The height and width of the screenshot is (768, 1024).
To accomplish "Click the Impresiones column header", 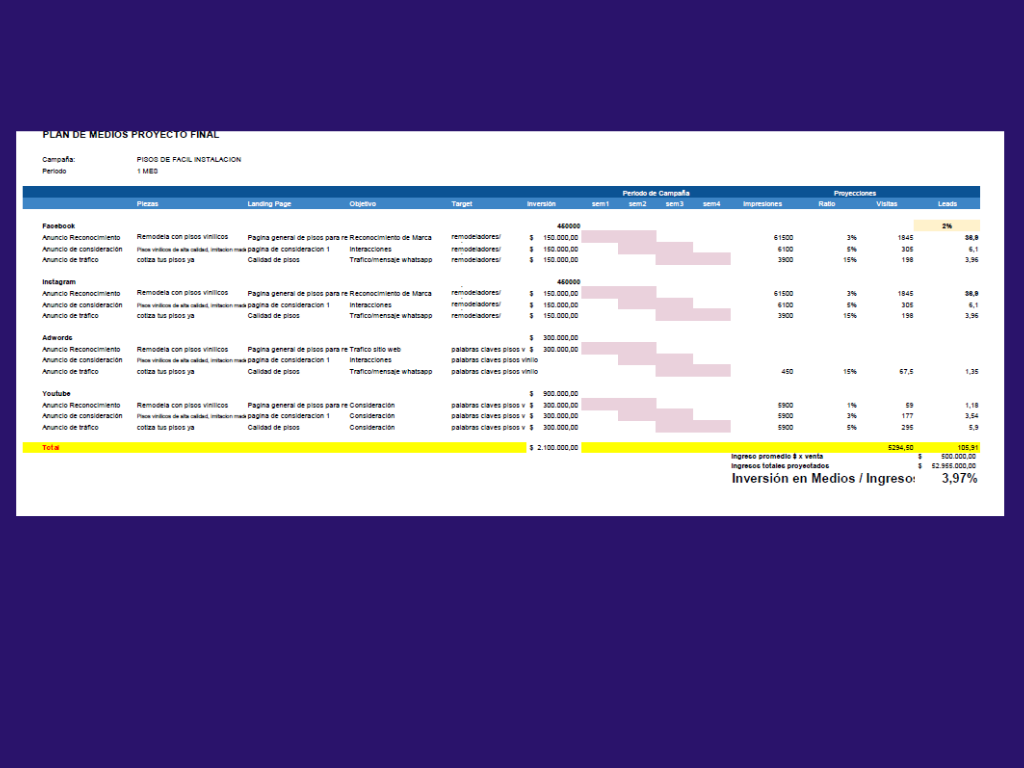I will click(762, 204).
